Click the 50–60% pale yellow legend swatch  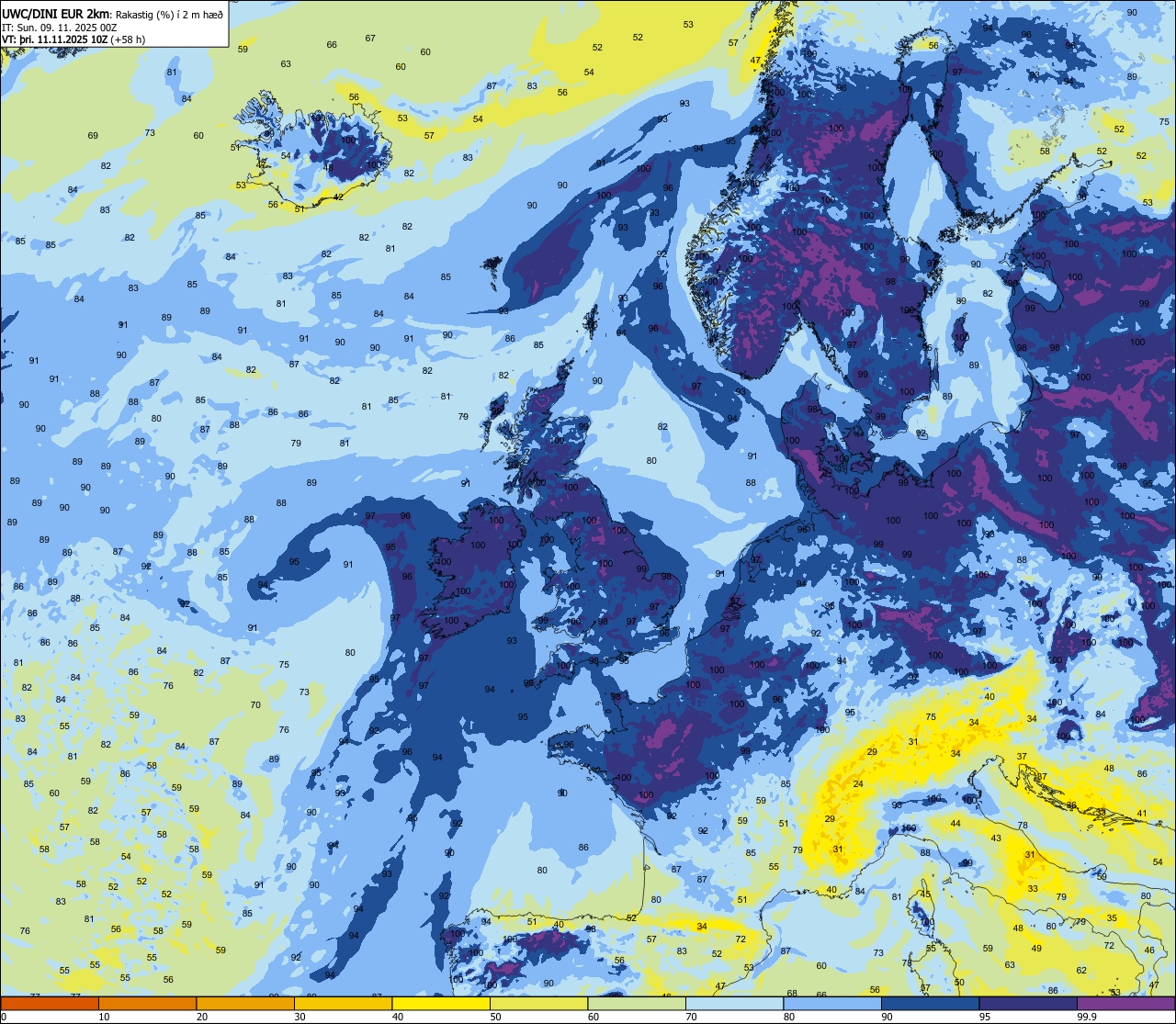coord(538,1004)
